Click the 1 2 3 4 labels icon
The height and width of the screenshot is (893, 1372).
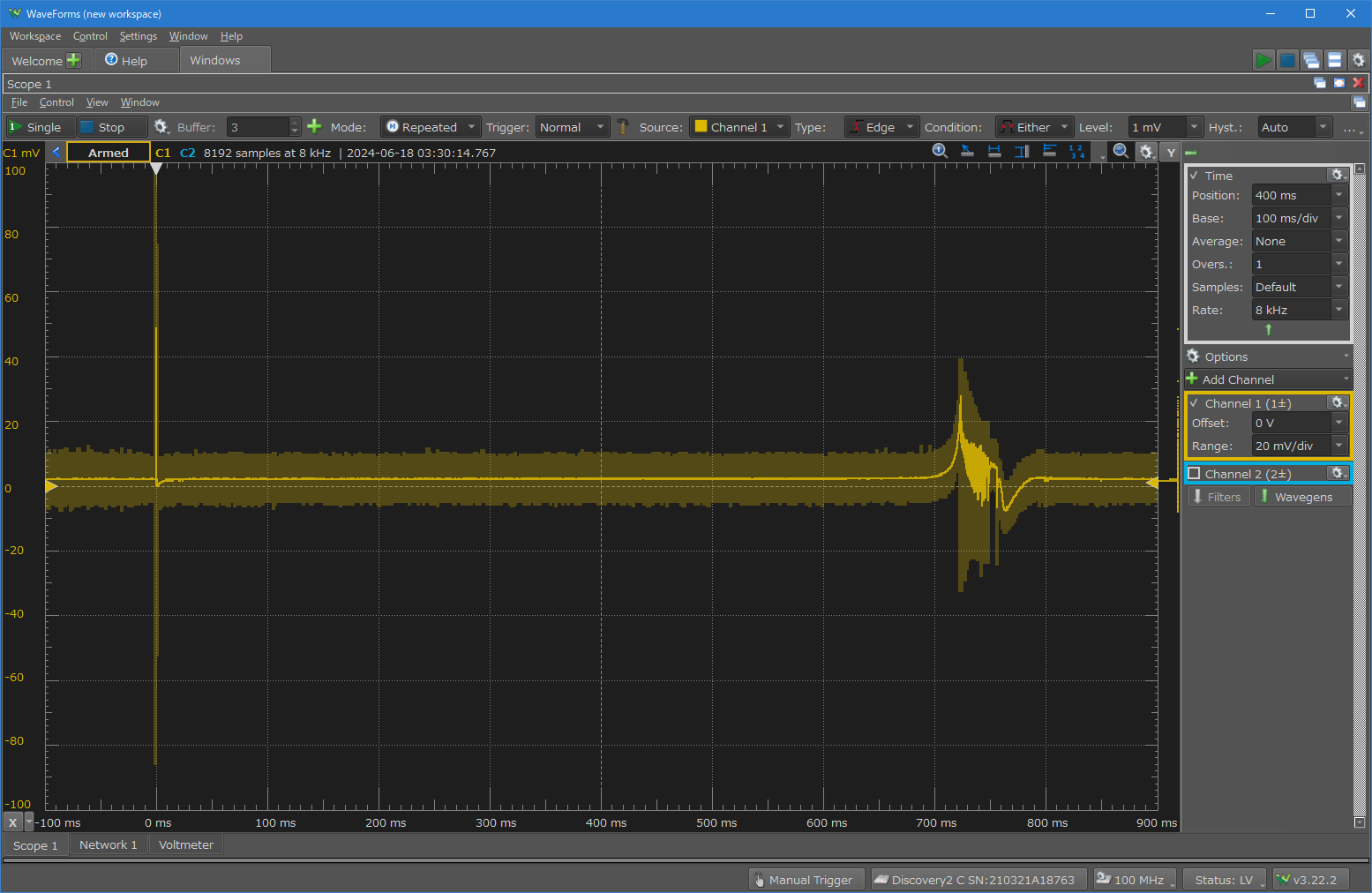[x=1076, y=152]
